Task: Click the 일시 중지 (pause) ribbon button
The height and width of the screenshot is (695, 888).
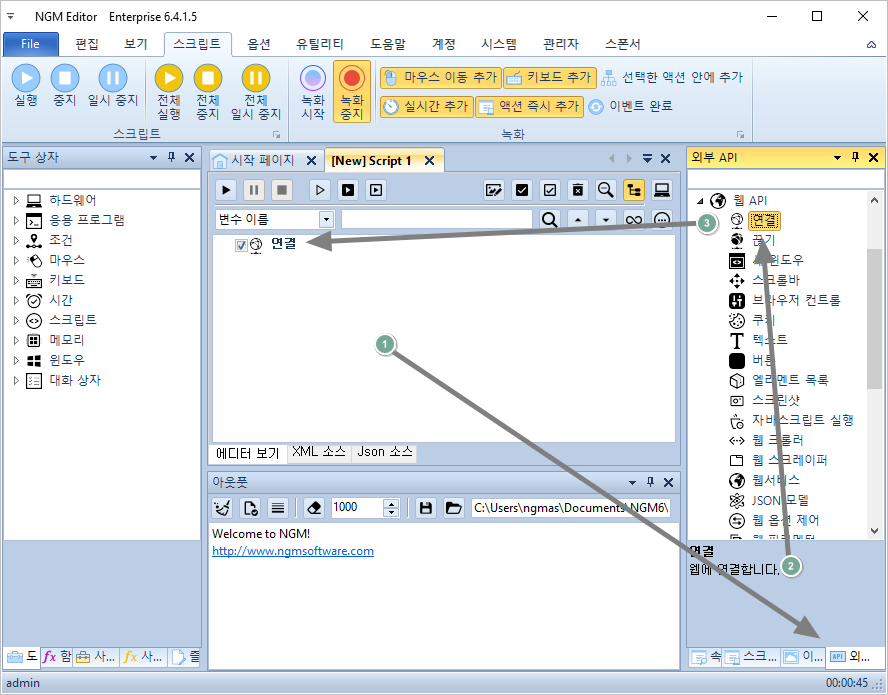Action: click(x=113, y=86)
